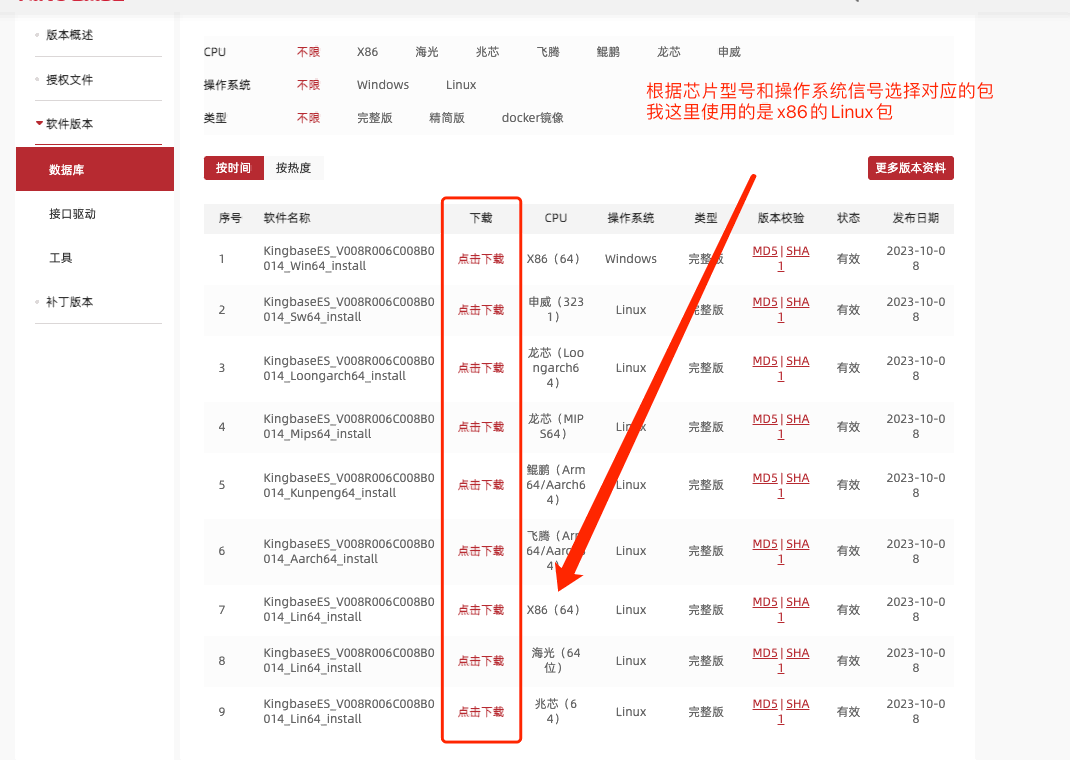Open MD5 checksum for the Sw64 package
The height and width of the screenshot is (760, 1070).
[x=764, y=302]
